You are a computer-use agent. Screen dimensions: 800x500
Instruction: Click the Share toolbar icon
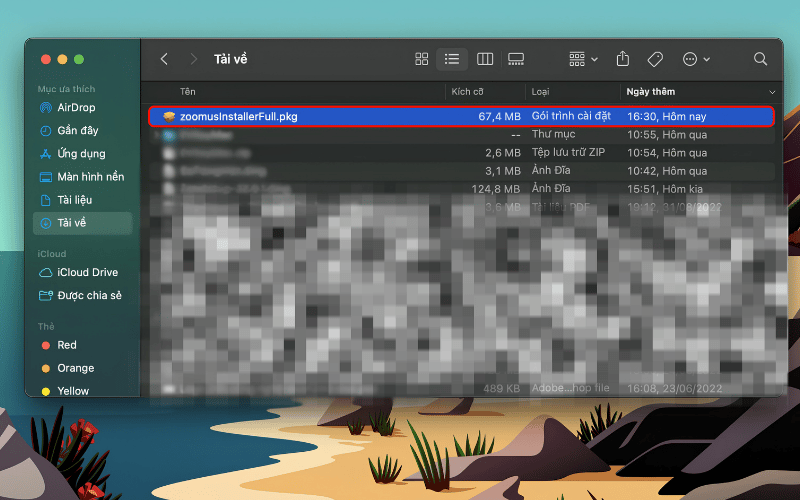click(622, 59)
